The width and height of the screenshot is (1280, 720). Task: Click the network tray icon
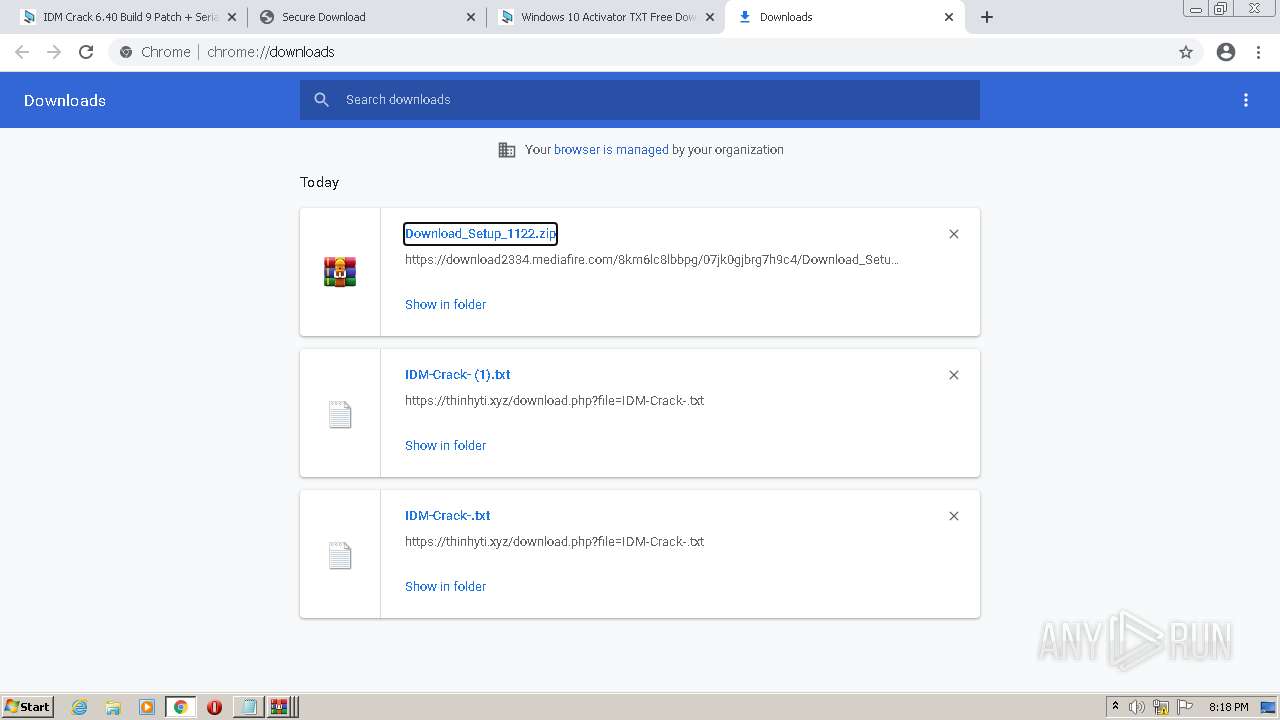click(x=1161, y=707)
